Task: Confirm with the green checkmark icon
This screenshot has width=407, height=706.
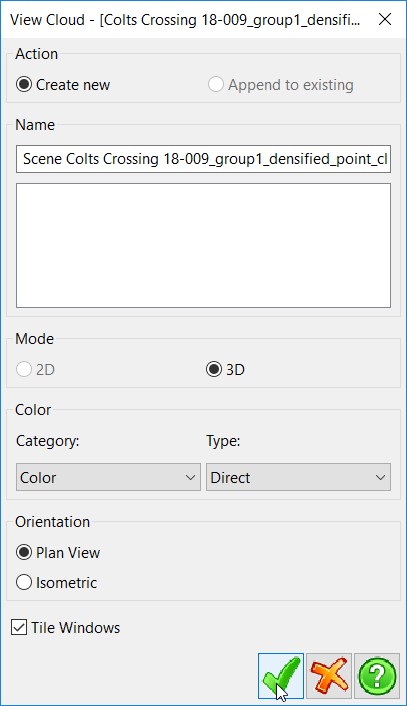Action: 281,676
